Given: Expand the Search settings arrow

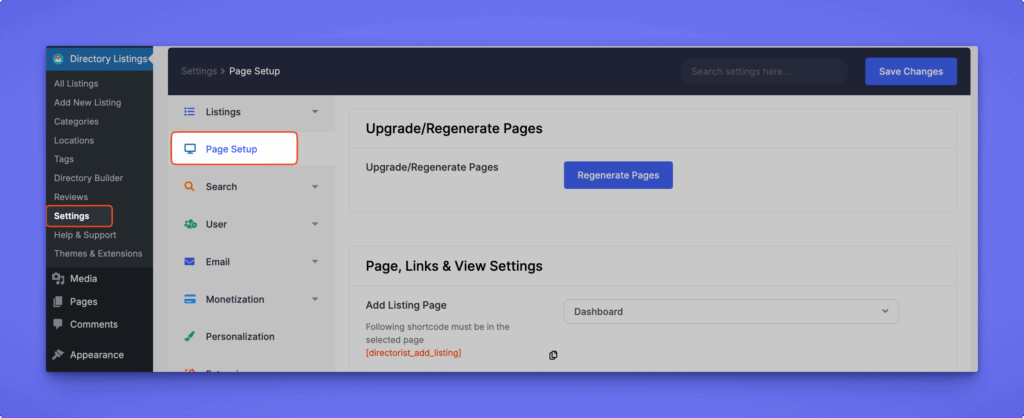Looking at the screenshot, I should pos(315,187).
